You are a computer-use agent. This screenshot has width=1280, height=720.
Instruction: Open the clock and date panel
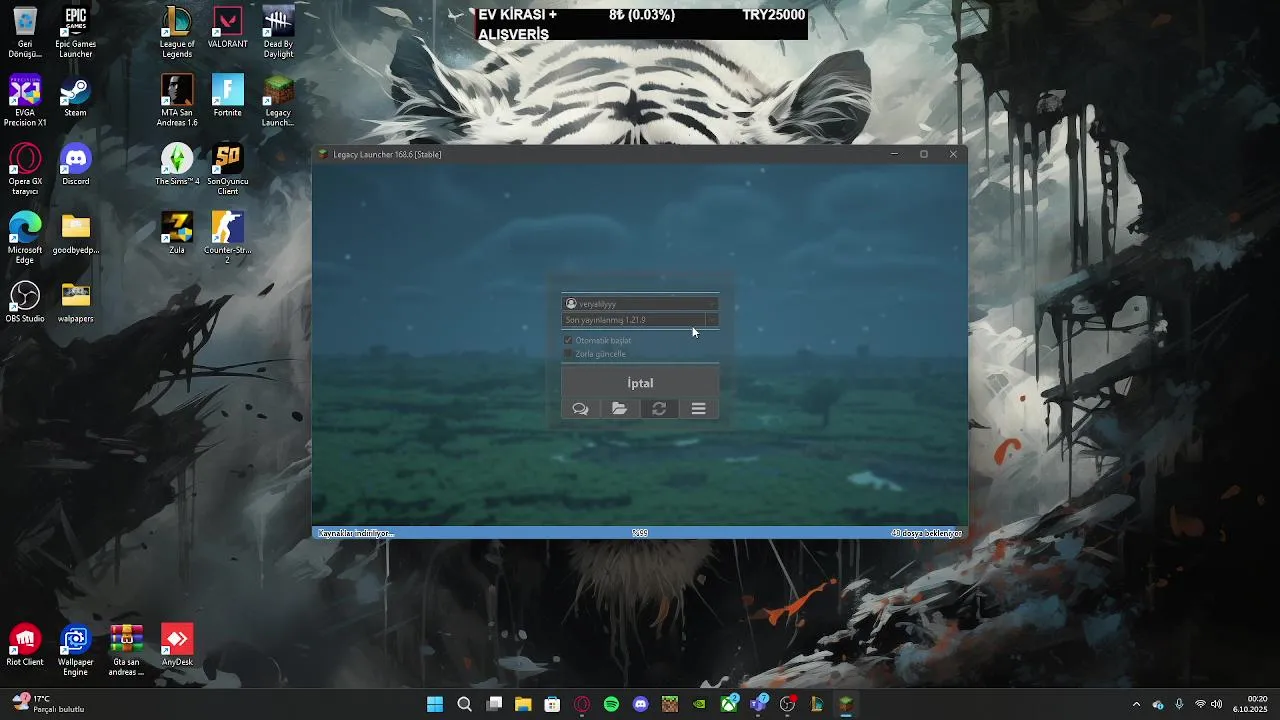[1251, 704]
